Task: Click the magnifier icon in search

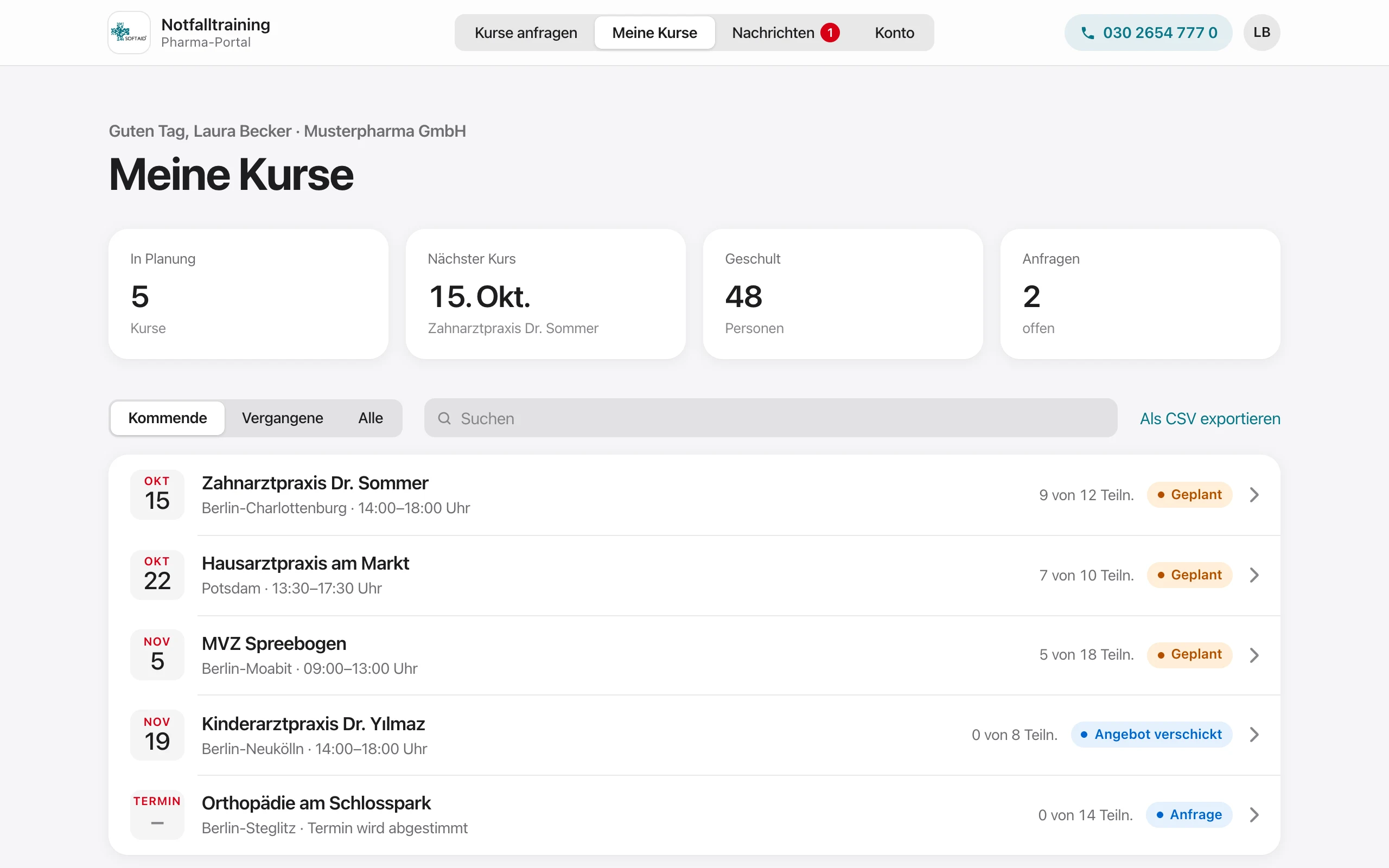Action: (444, 418)
